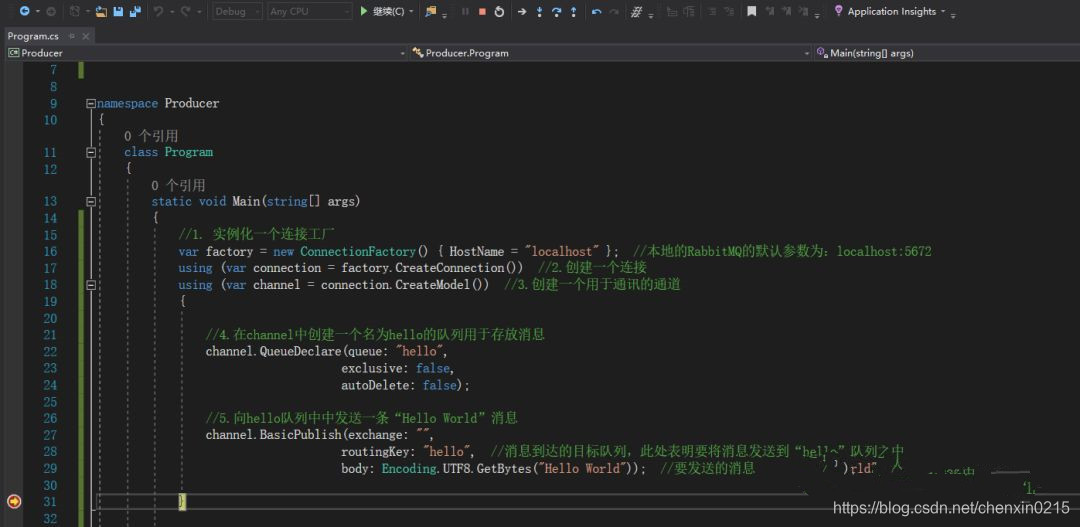Click the Step Over icon

557,11
